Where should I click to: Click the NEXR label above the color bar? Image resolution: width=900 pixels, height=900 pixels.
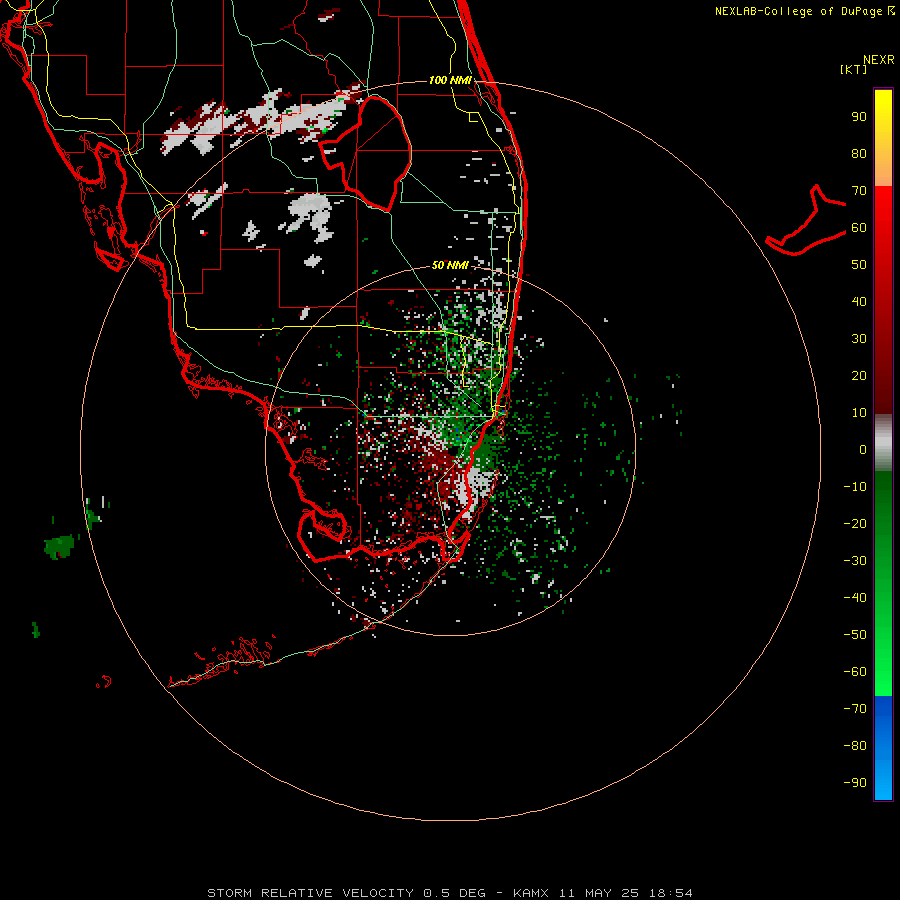[x=879, y=60]
